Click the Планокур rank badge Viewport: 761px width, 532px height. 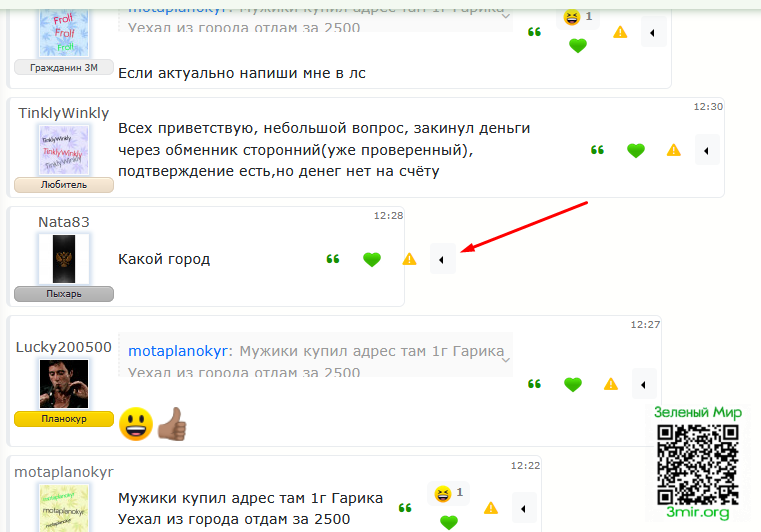coord(64,419)
